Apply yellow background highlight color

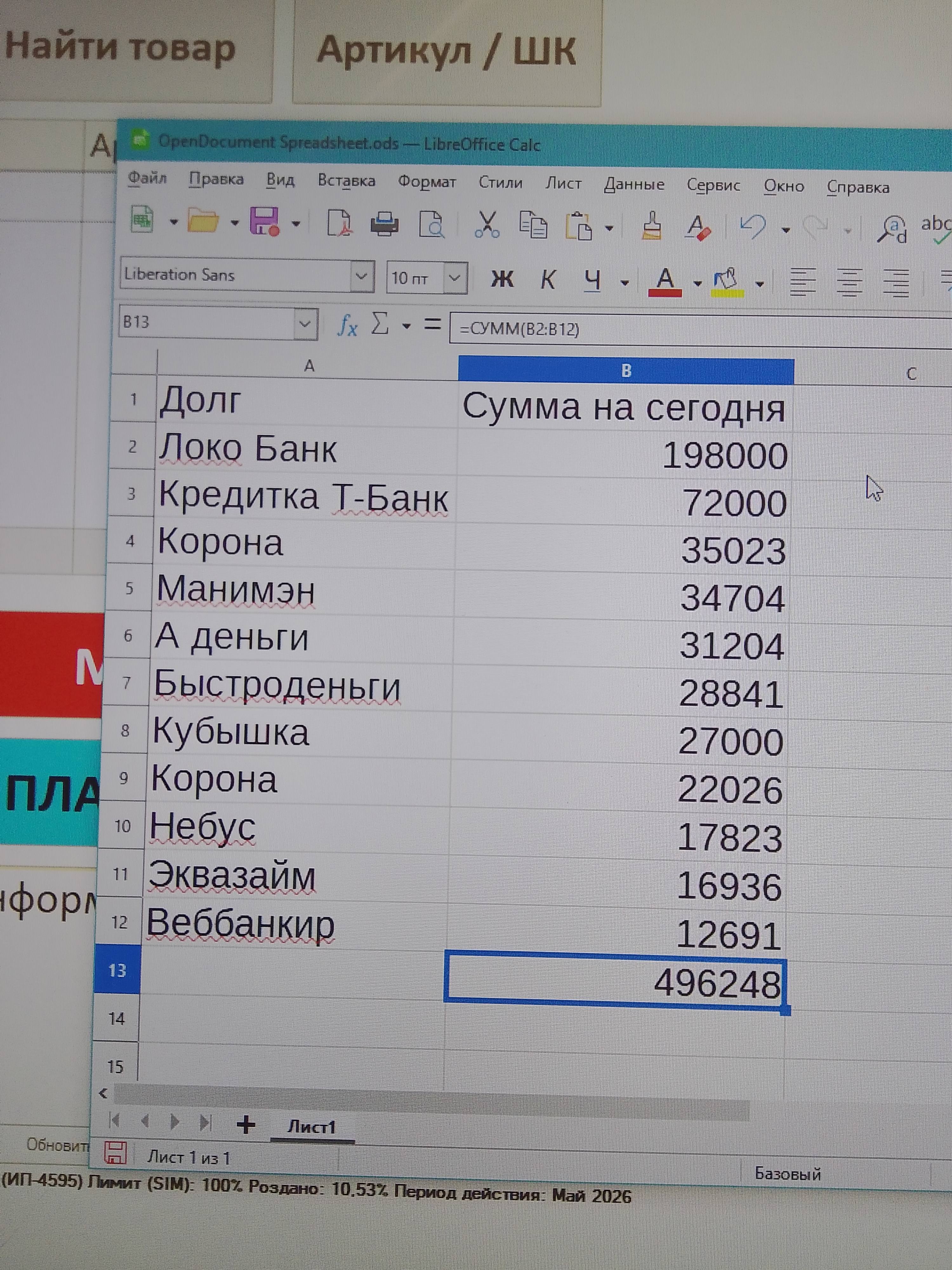[x=727, y=283]
